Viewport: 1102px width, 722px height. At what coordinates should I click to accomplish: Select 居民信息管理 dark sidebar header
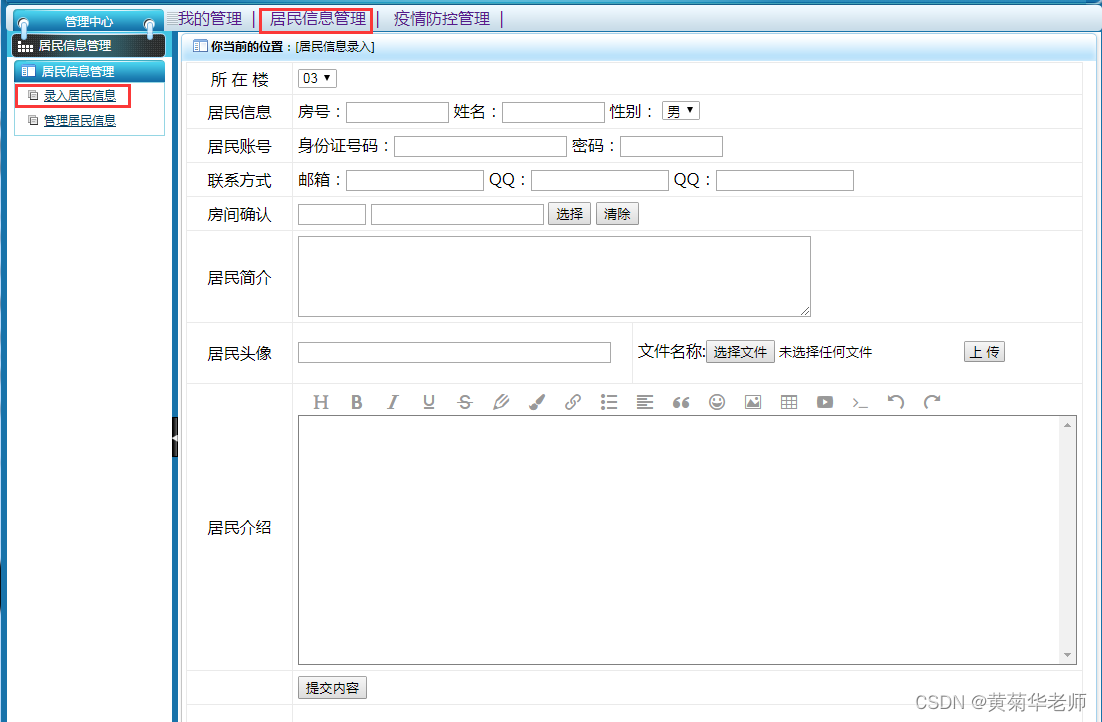click(89, 46)
